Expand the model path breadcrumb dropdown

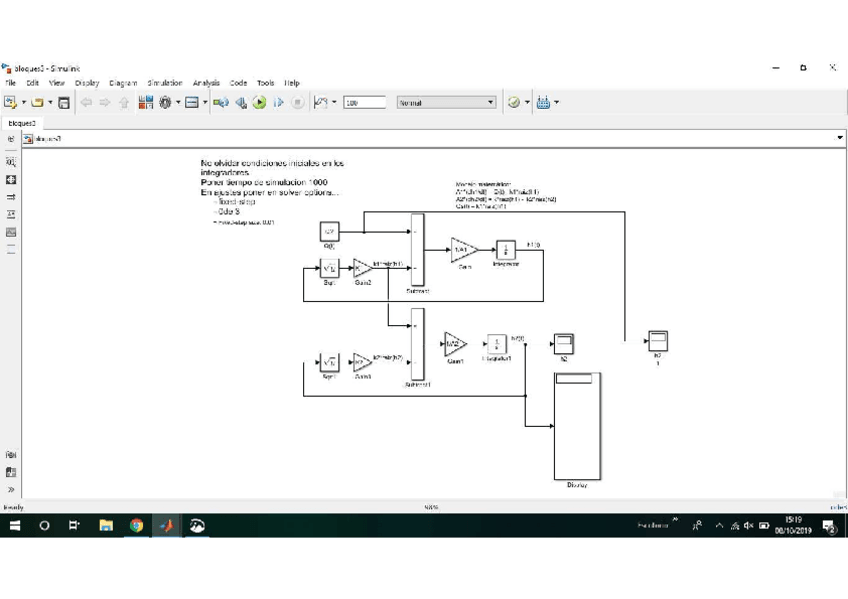[x=839, y=138]
